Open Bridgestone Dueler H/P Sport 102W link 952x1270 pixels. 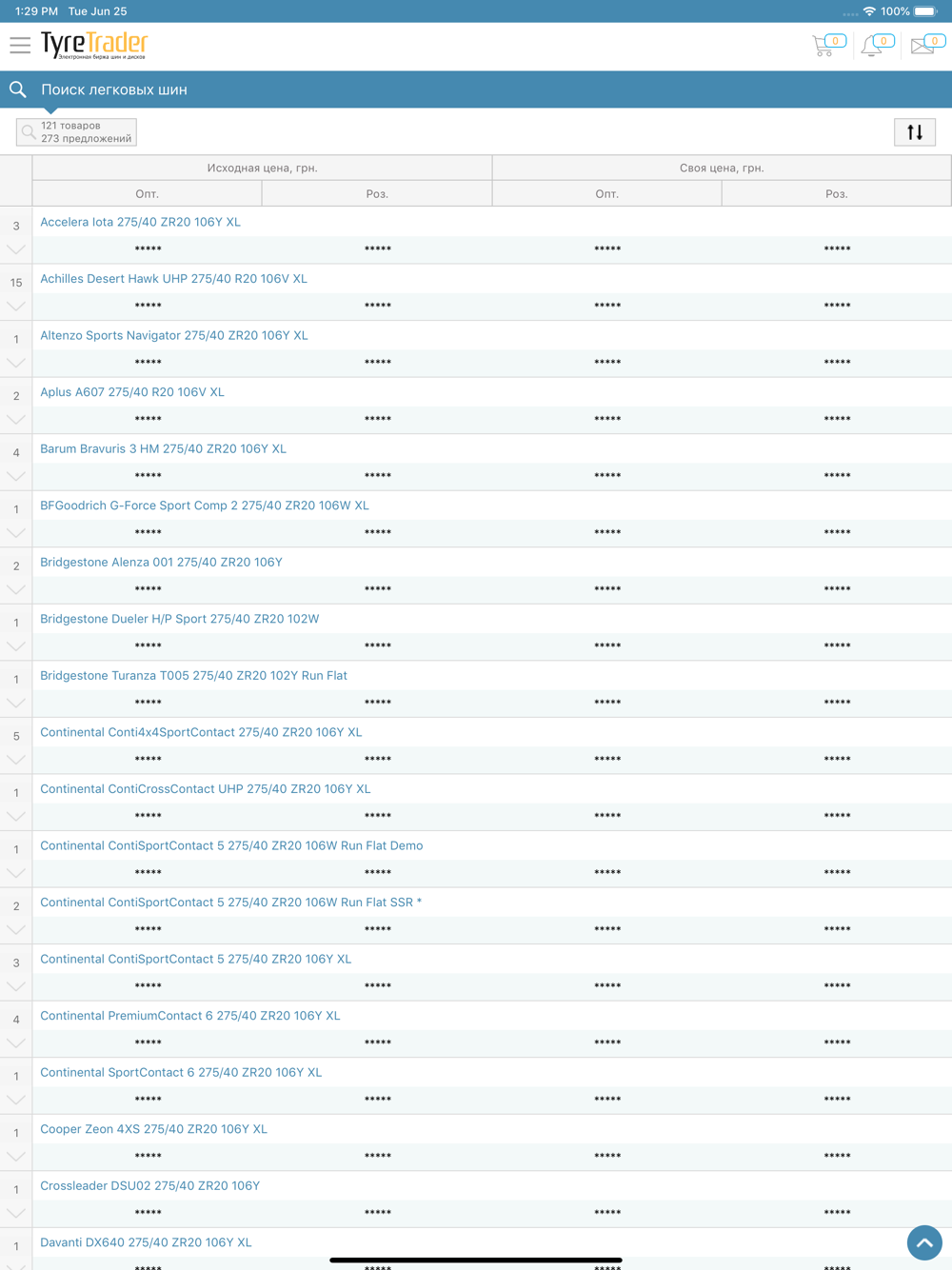click(180, 619)
